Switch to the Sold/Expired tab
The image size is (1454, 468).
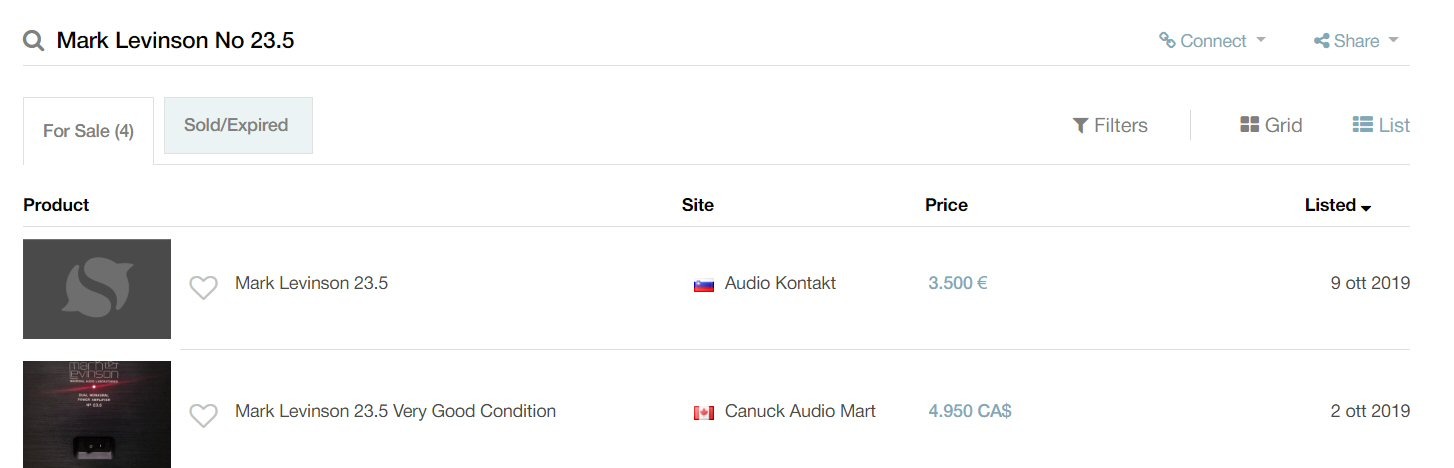pyautogui.click(x=236, y=125)
